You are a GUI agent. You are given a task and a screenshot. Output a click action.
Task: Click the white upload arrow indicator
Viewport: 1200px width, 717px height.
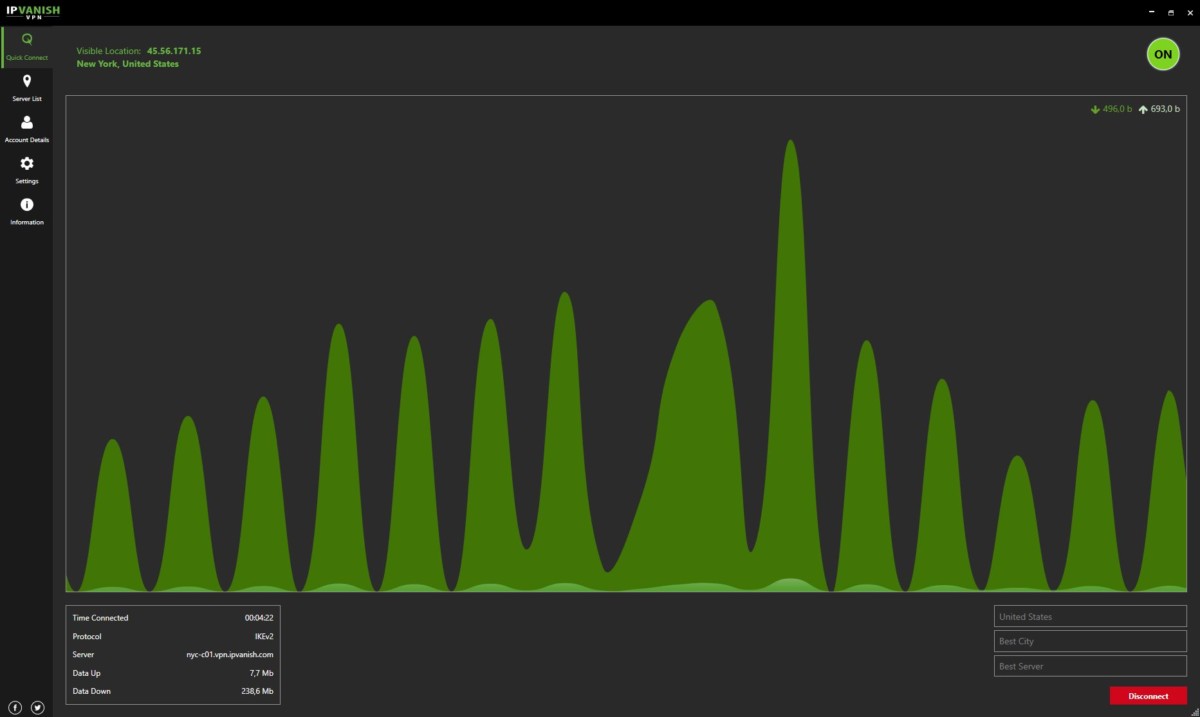pyautogui.click(x=1143, y=109)
